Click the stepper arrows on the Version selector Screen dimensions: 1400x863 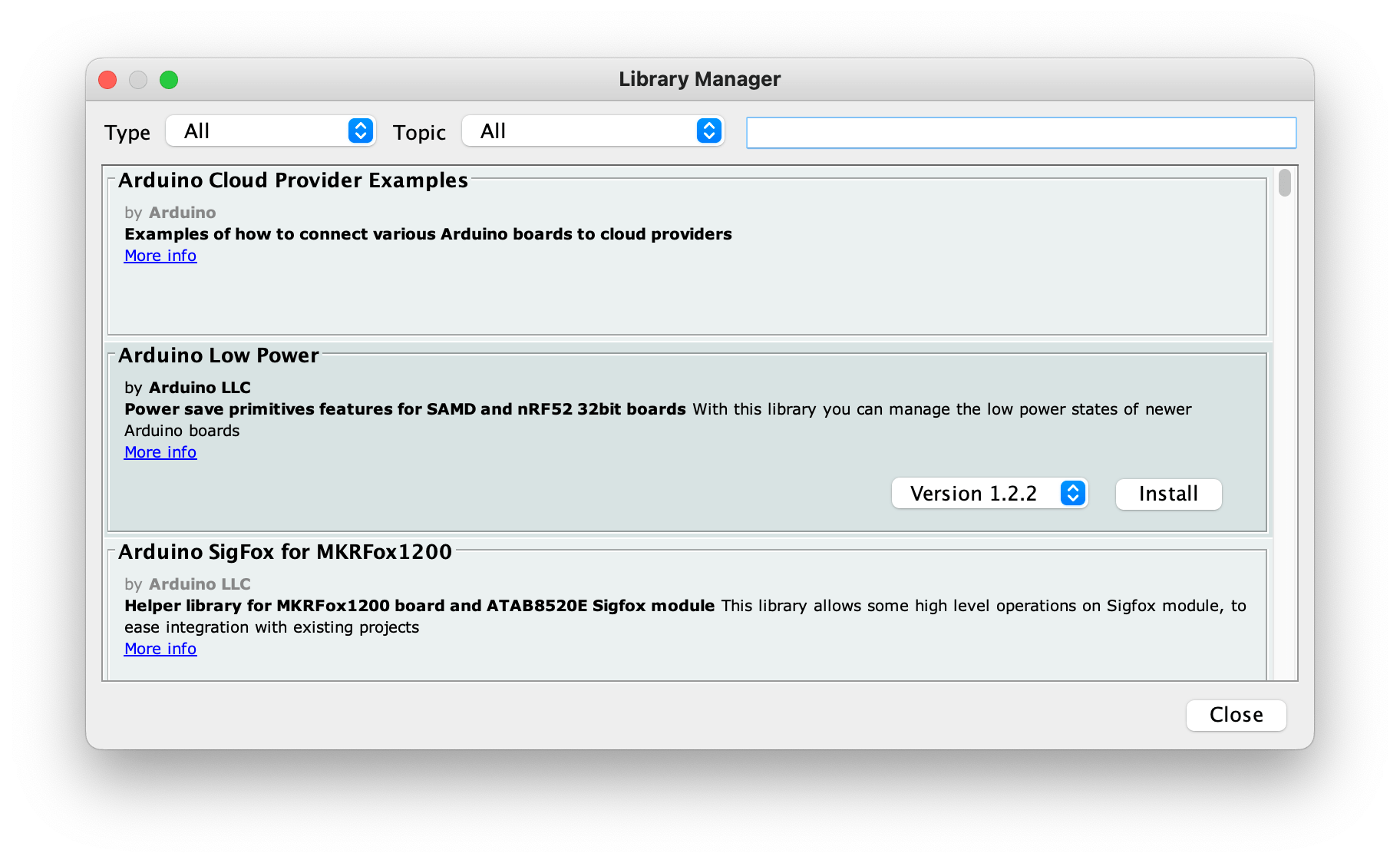tap(1072, 494)
